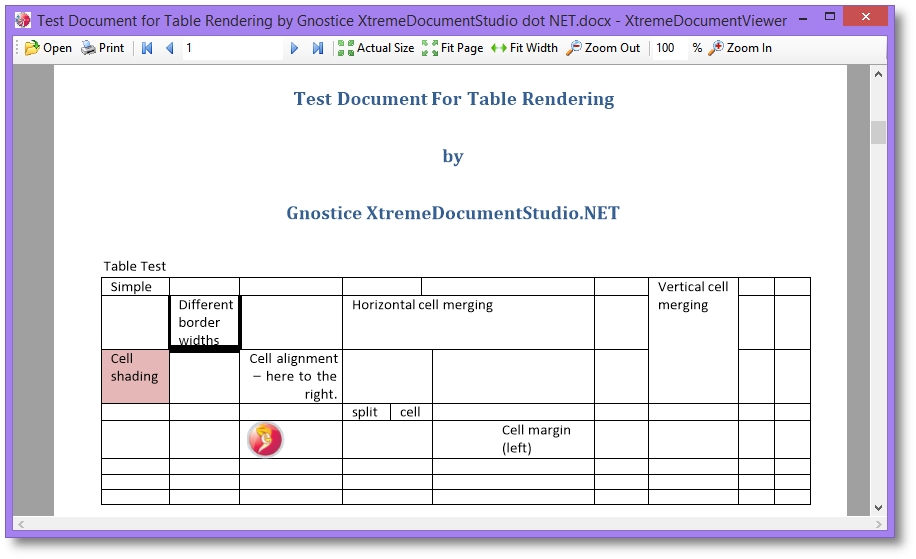Click vertical scrollbar down arrow
916x559 pixels.
coord(878,508)
